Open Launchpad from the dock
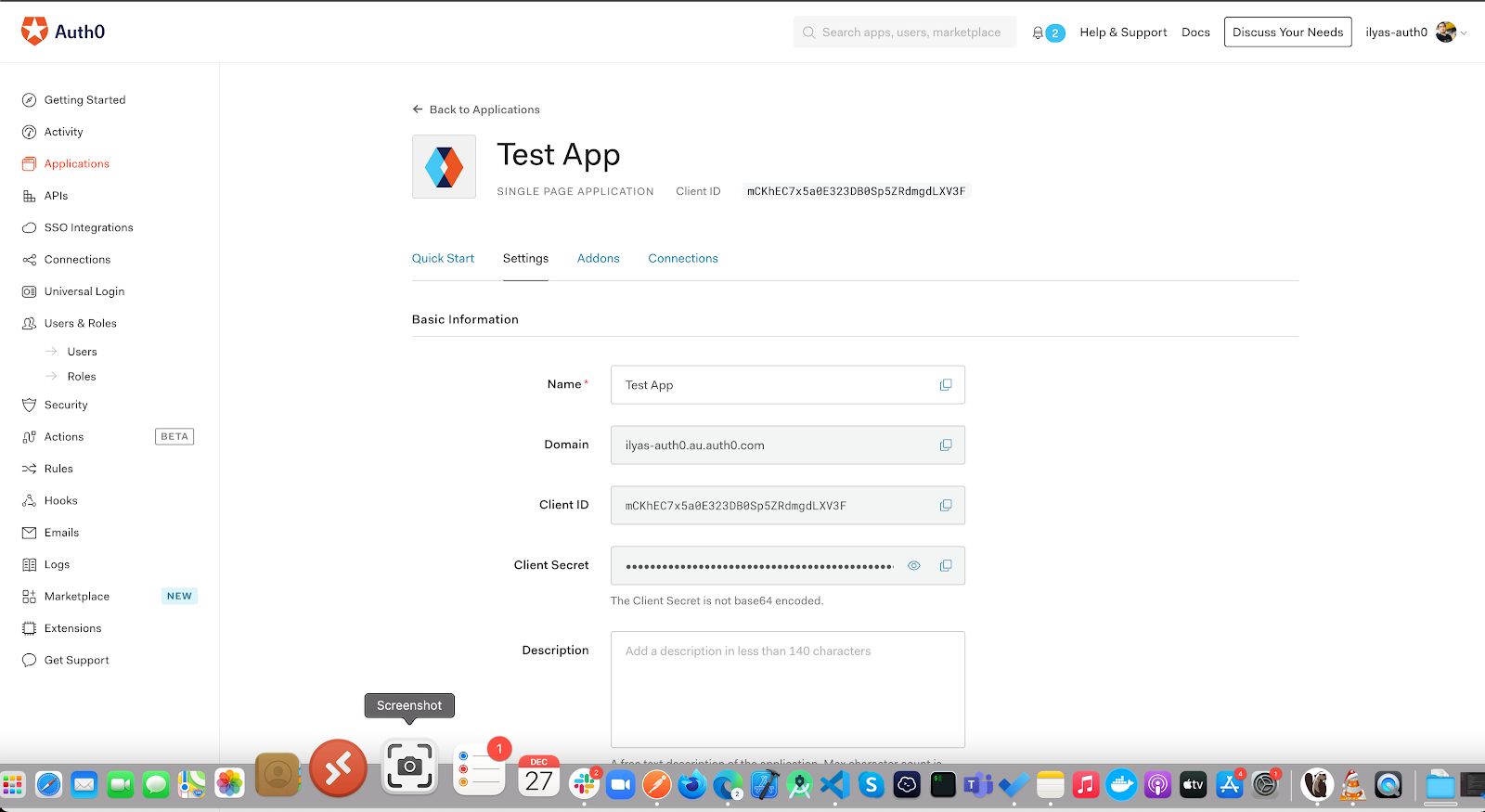Screen dimensions: 1485x812 tap(13, 785)
